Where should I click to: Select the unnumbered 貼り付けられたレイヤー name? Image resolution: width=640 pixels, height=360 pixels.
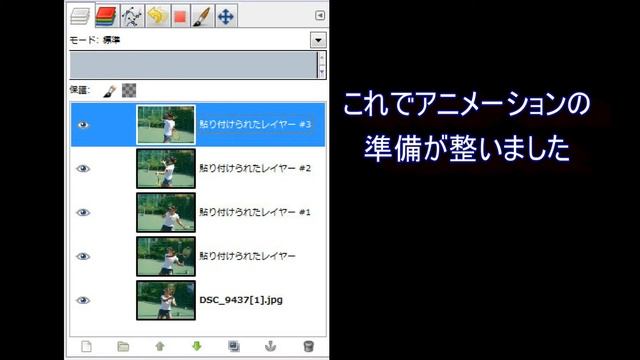(x=247, y=256)
